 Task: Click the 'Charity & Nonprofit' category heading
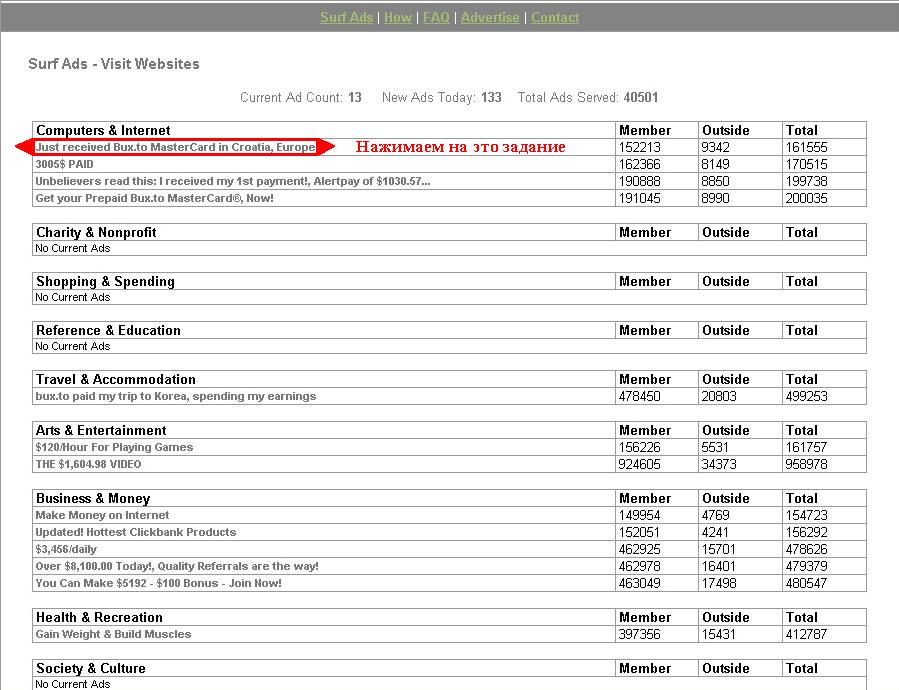click(x=96, y=232)
